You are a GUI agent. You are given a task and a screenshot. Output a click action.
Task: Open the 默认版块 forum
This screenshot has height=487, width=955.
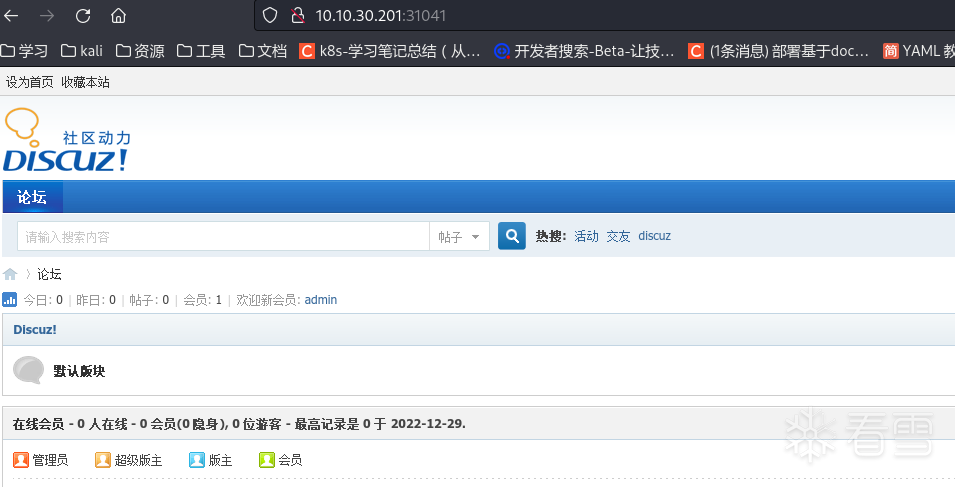pyautogui.click(x=79, y=371)
